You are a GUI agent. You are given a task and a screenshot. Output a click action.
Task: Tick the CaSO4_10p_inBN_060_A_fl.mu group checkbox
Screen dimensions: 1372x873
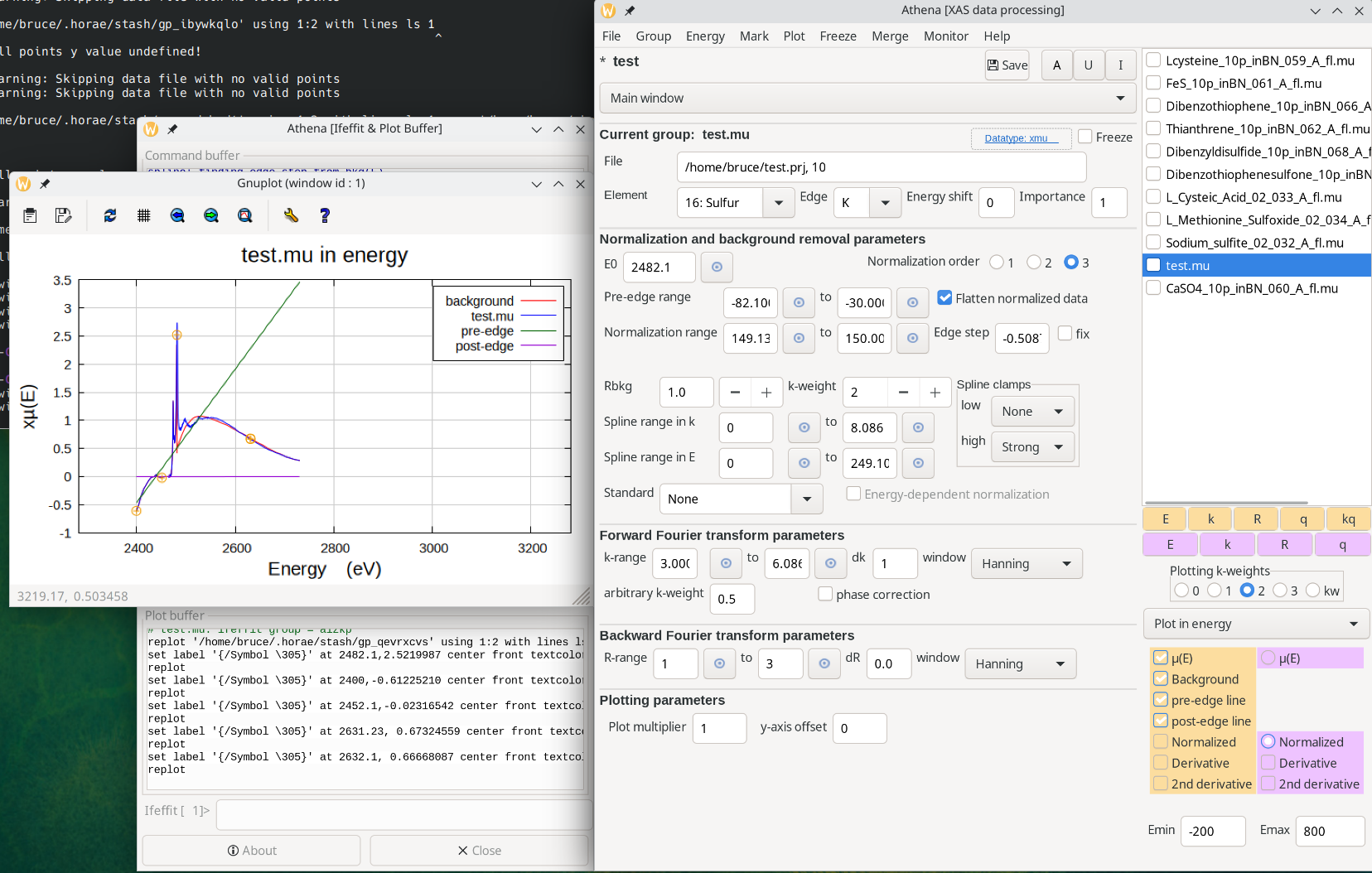1153,288
